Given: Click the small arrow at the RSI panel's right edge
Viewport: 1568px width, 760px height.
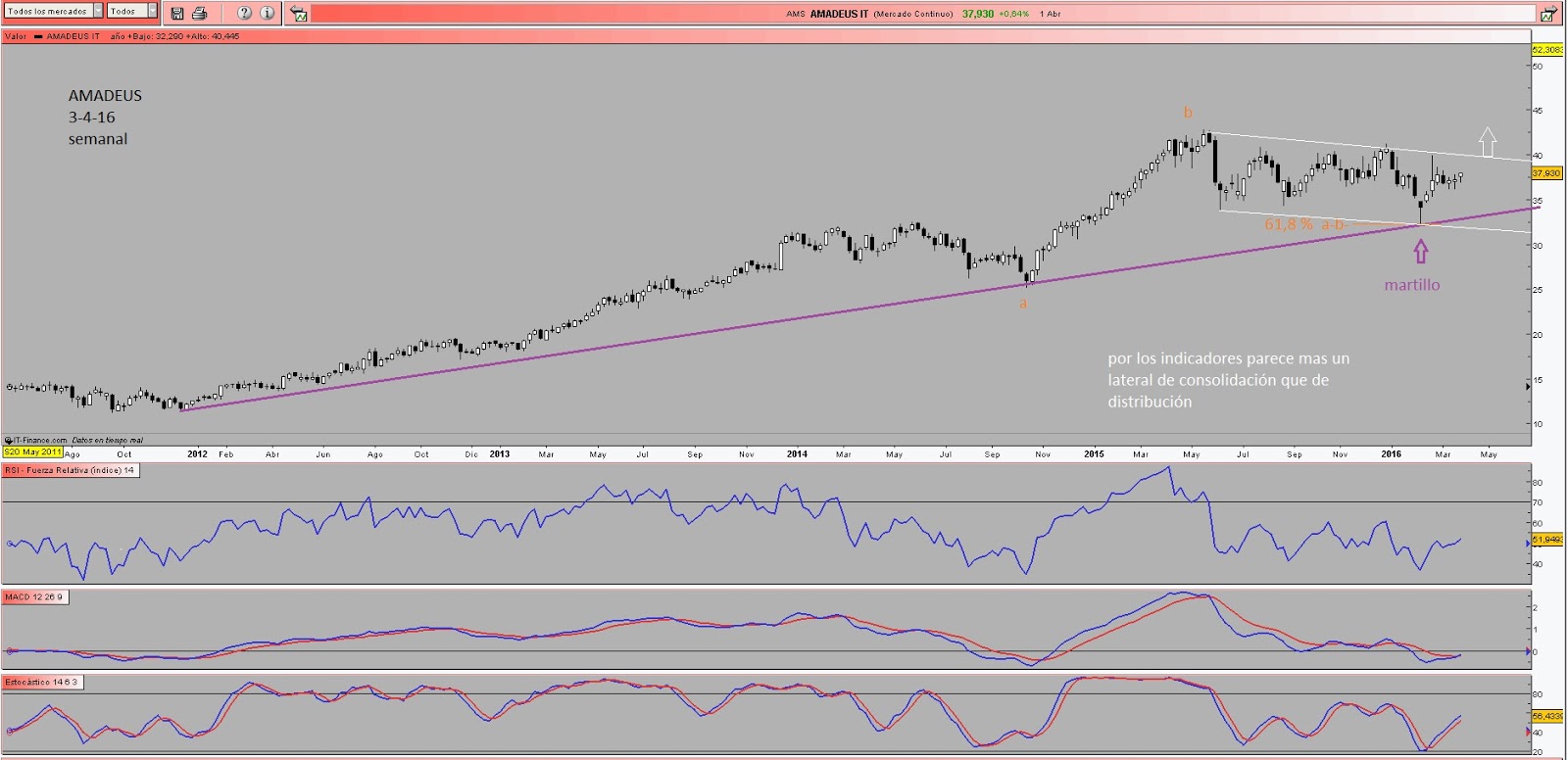Looking at the screenshot, I should click(1527, 543).
